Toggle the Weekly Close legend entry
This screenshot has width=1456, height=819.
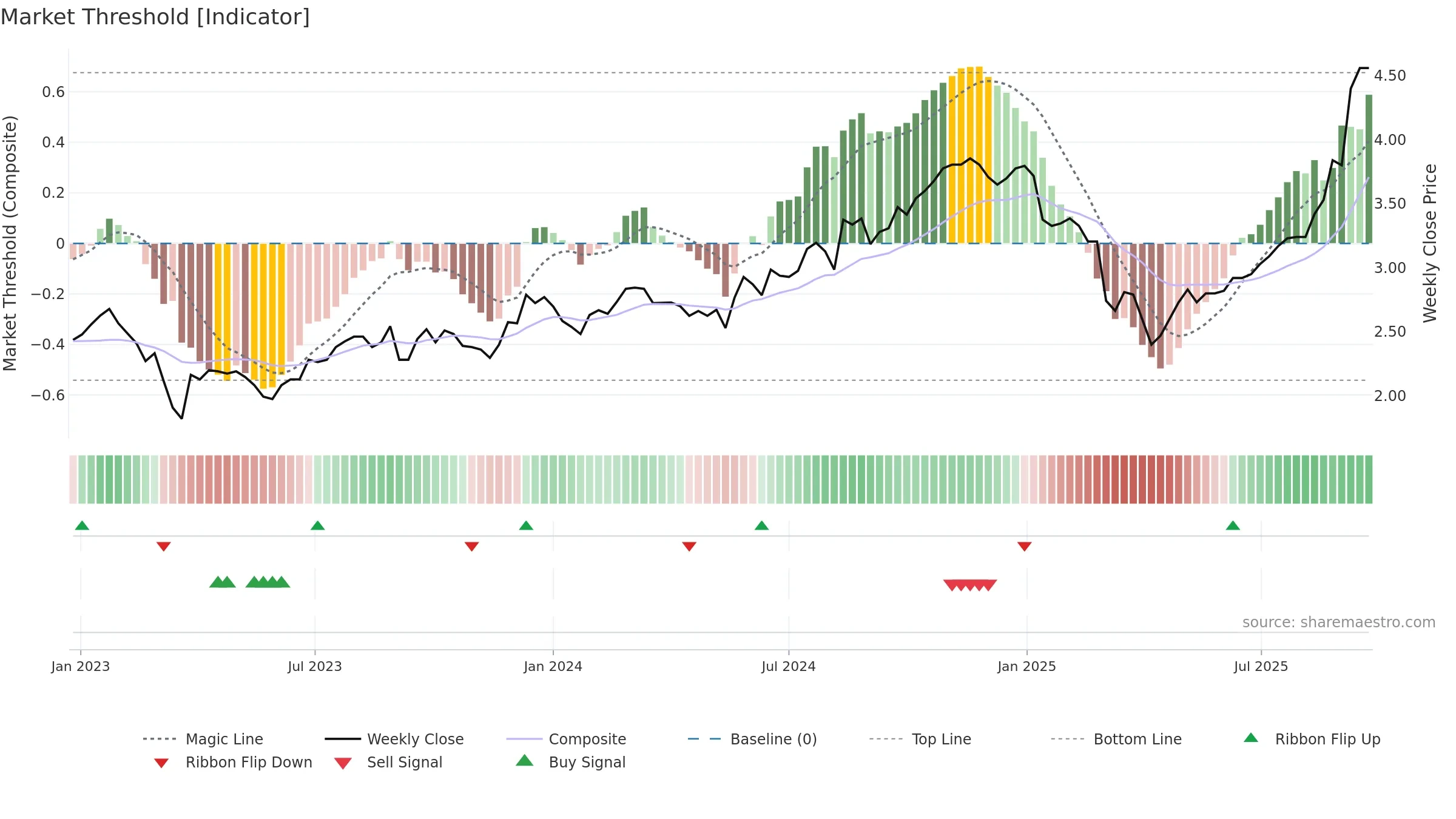394,739
